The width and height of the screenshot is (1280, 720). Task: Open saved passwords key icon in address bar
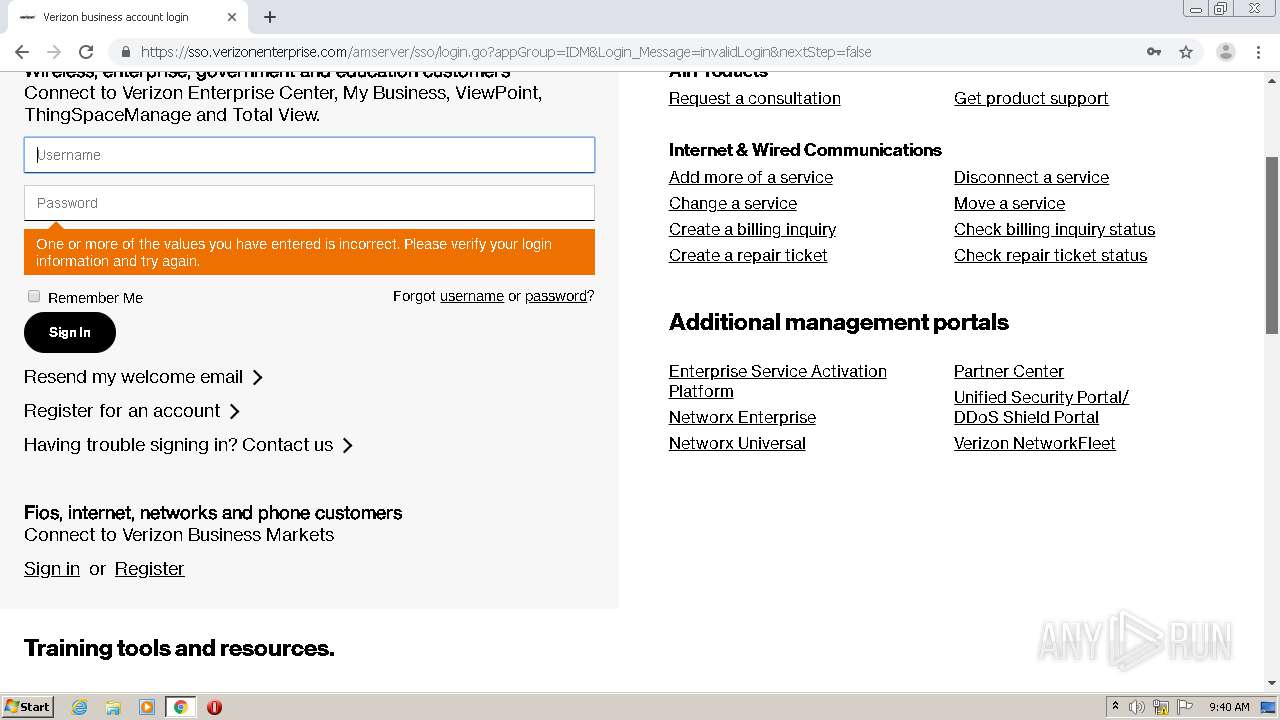tap(1154, 52)
